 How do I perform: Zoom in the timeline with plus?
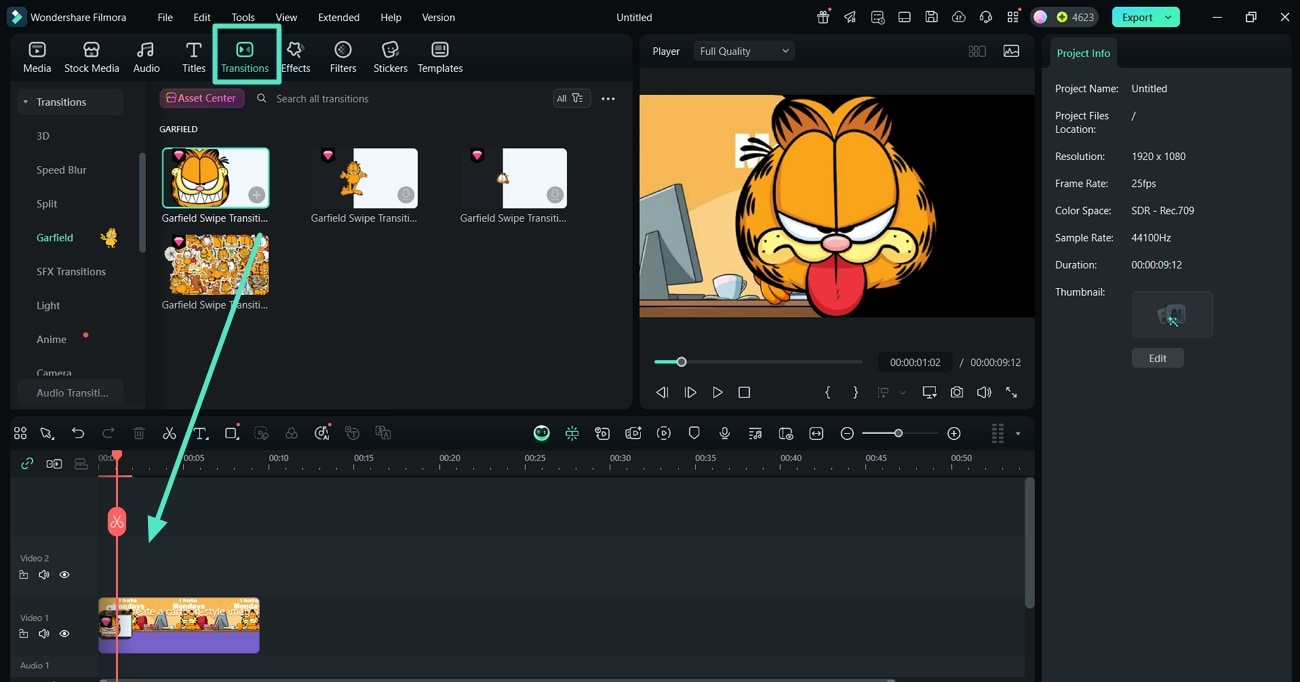(954, 433)
